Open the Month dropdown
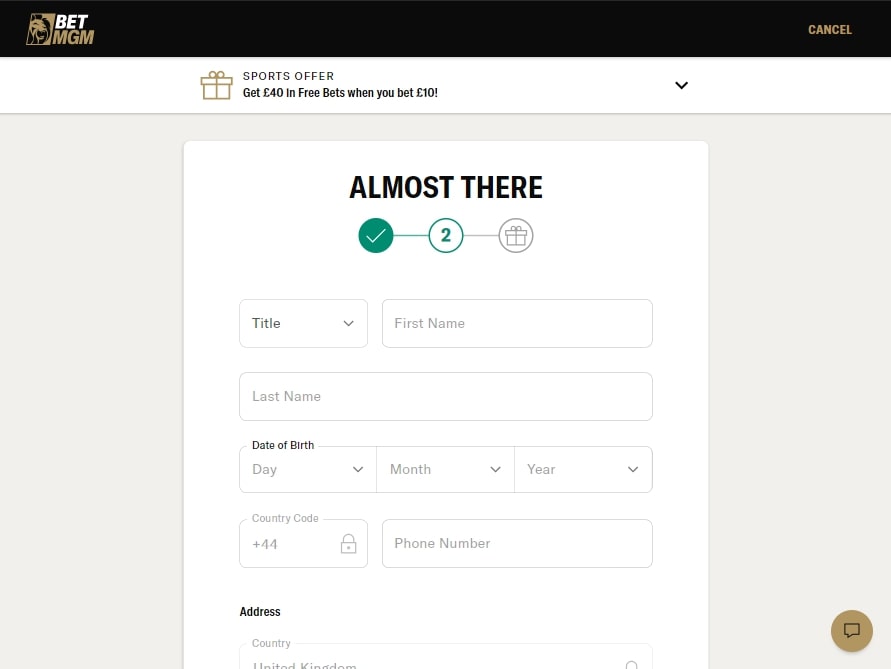This screenshot has height=669, width=891. (445, 469)
